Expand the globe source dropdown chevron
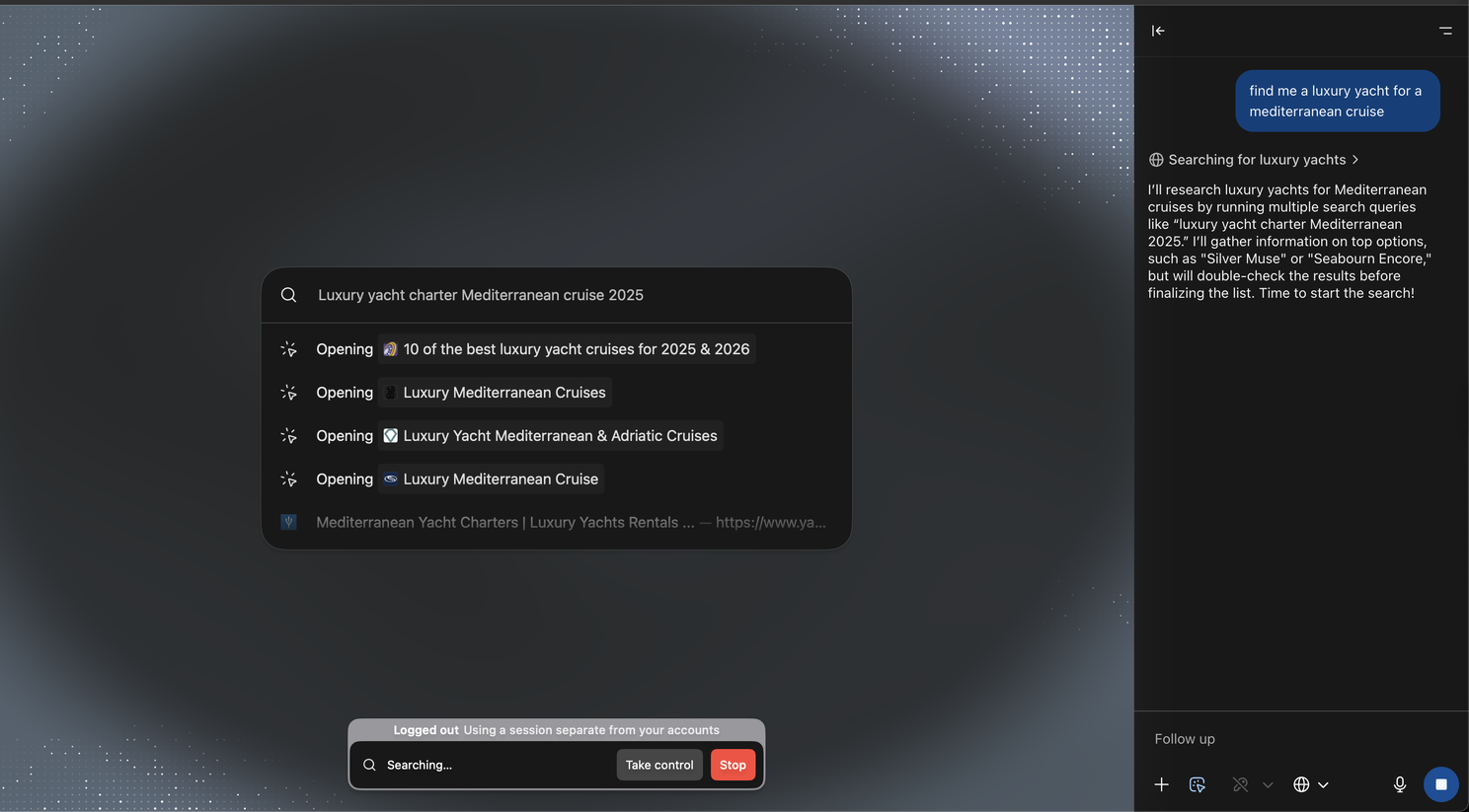The image size is (1469, 812). point(1324,784)
